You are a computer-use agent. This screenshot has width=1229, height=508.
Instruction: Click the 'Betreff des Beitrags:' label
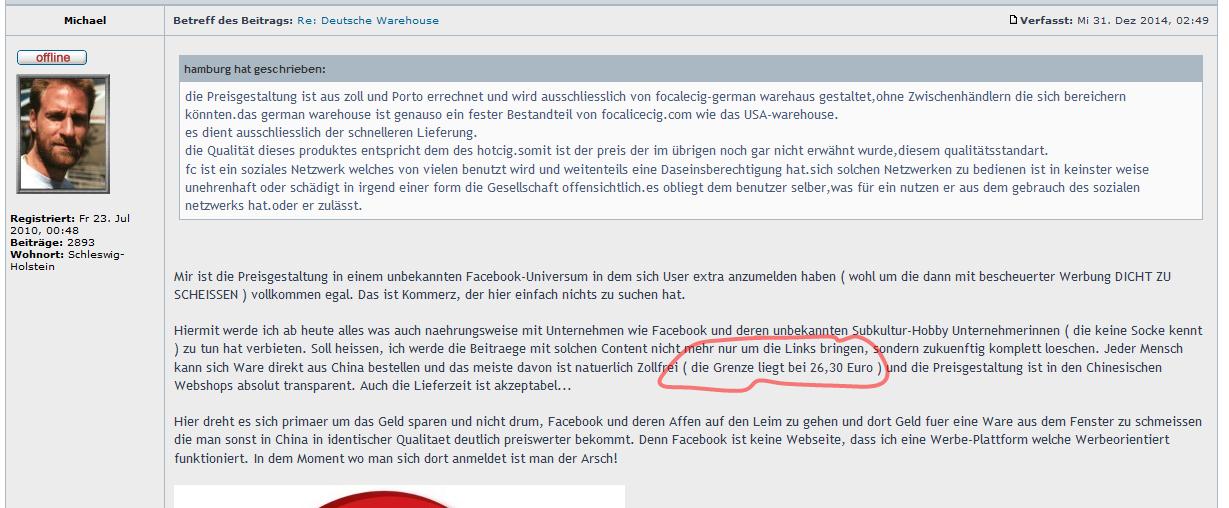232,20
